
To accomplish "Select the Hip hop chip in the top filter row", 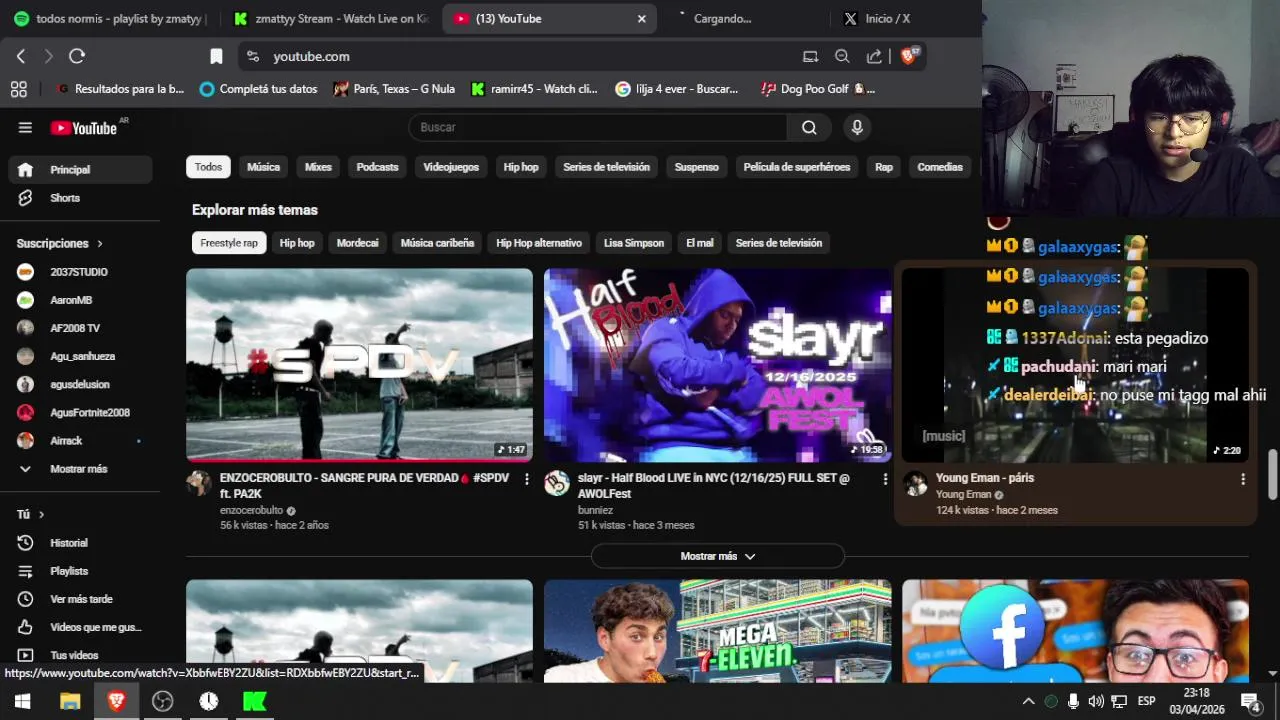I will [521, 167].
